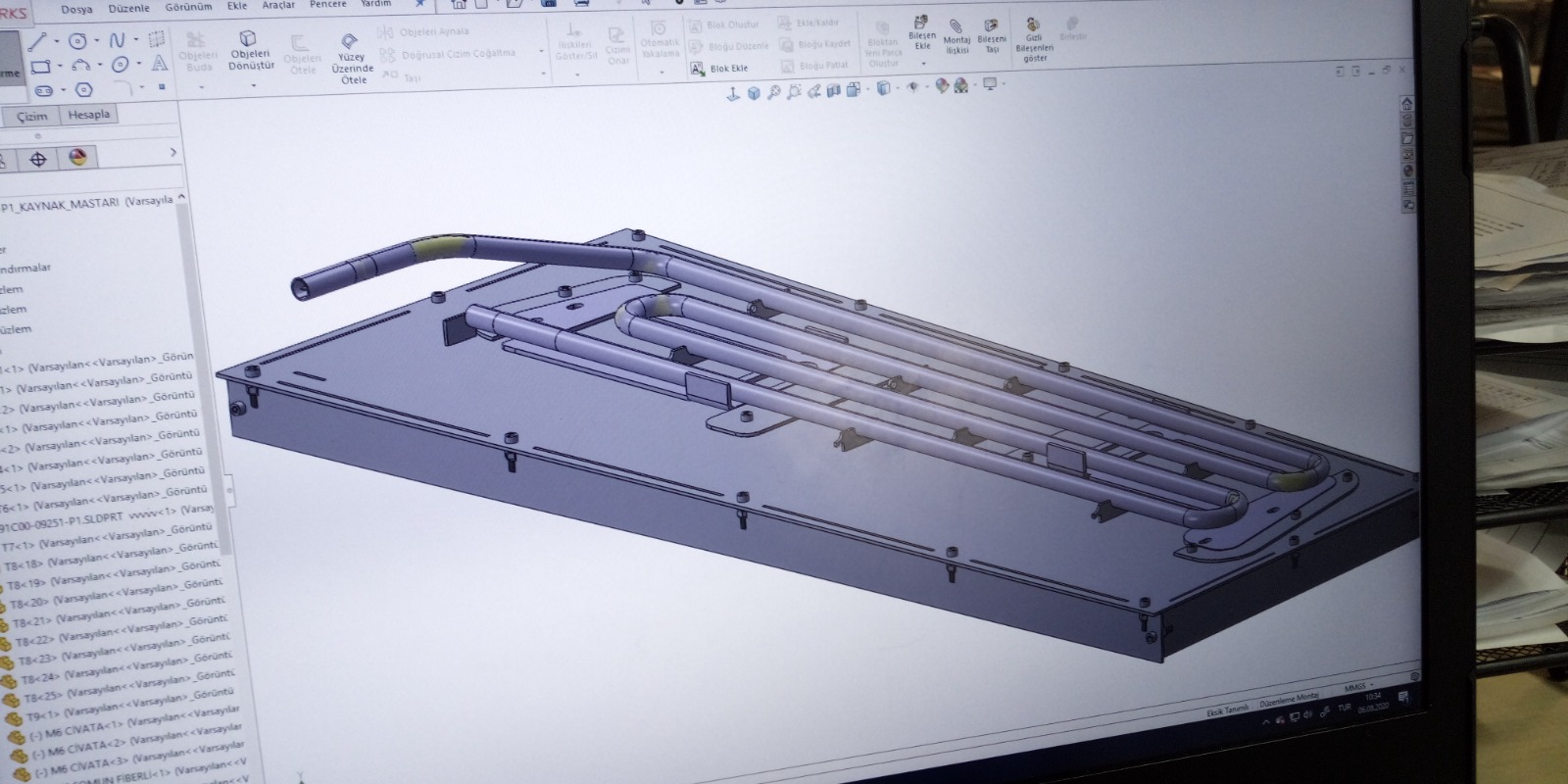Select the Line sketch tool

point(38,42)
